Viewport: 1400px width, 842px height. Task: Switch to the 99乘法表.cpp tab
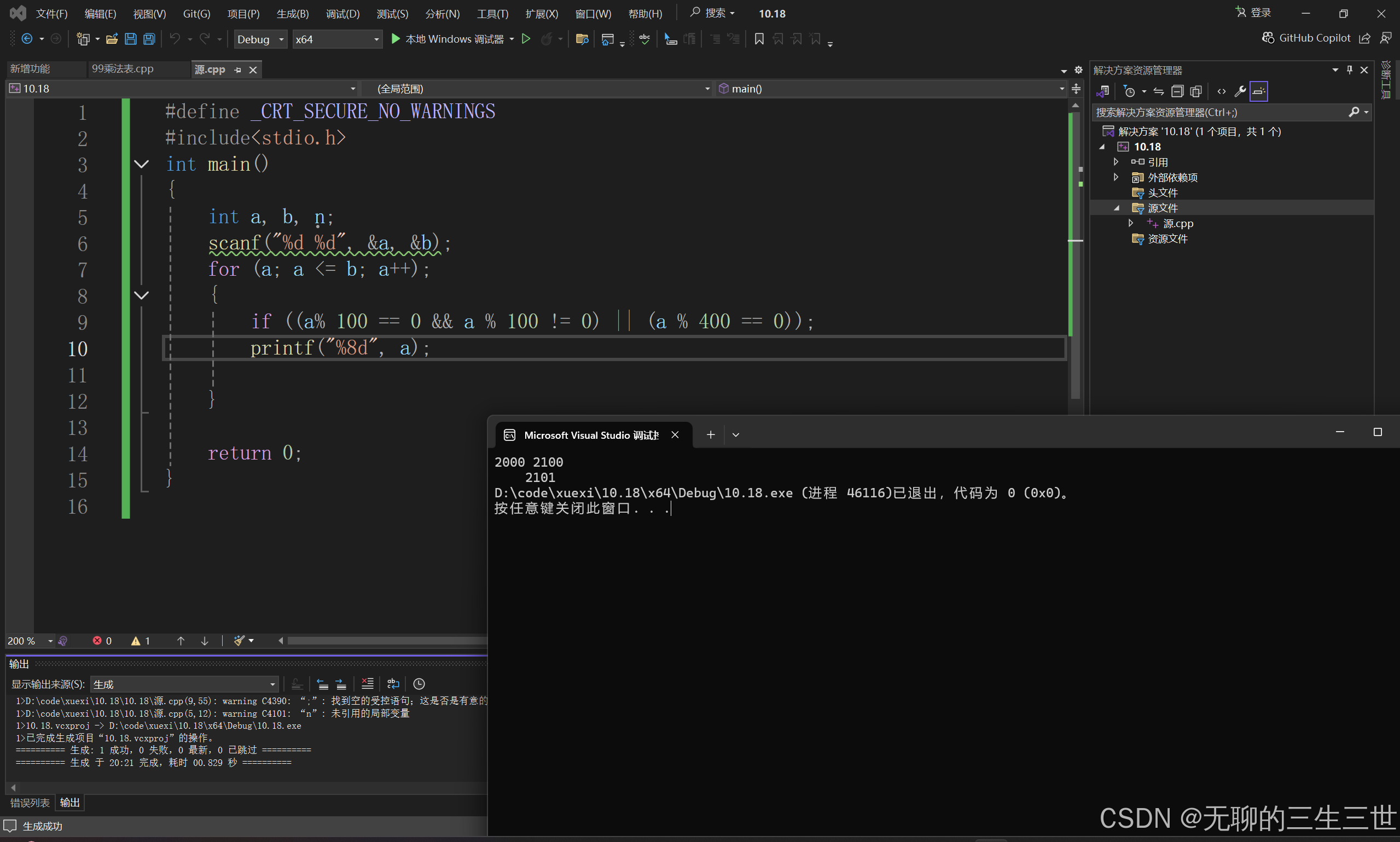[x=123, y=68]
